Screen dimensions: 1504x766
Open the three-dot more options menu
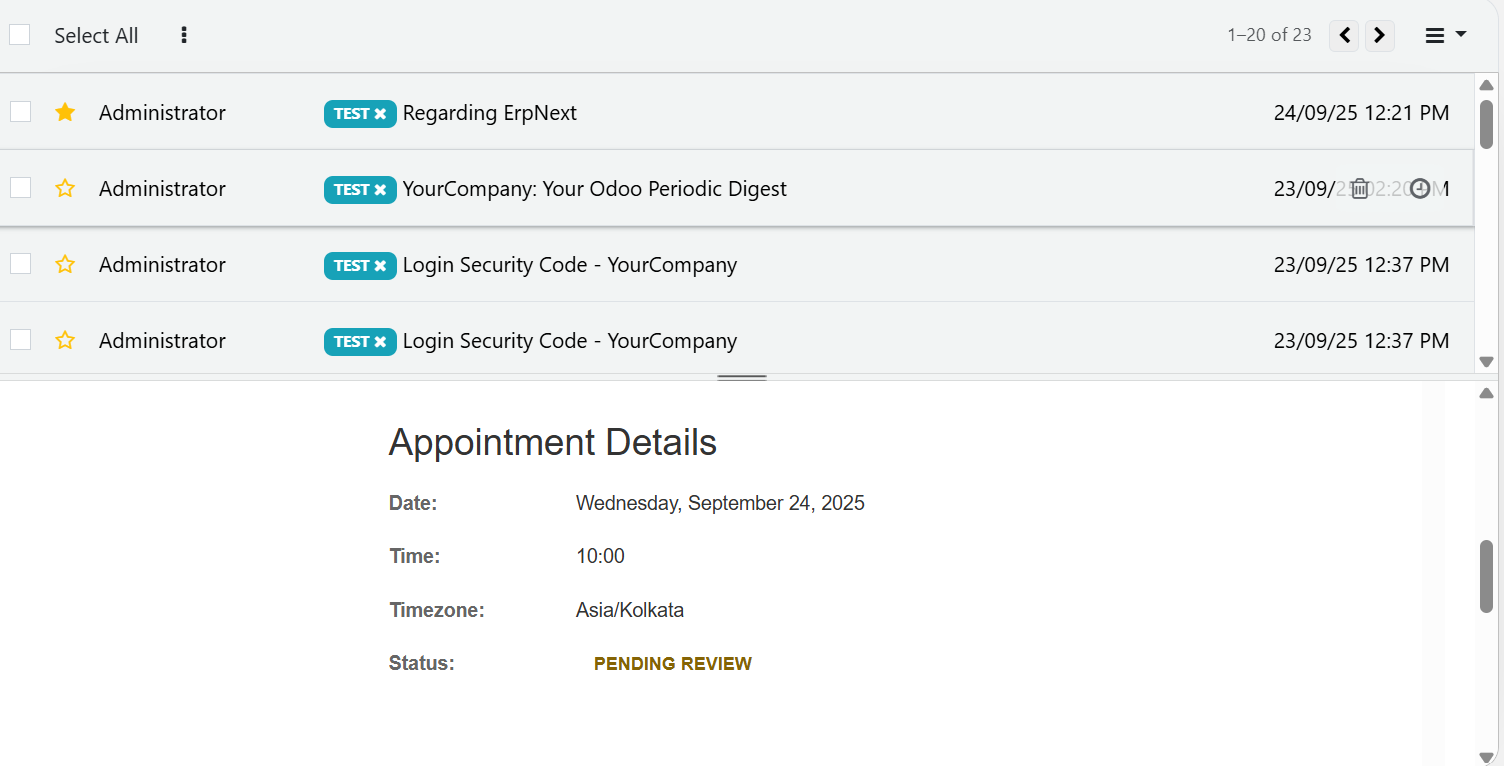click(x=184, y=35)
